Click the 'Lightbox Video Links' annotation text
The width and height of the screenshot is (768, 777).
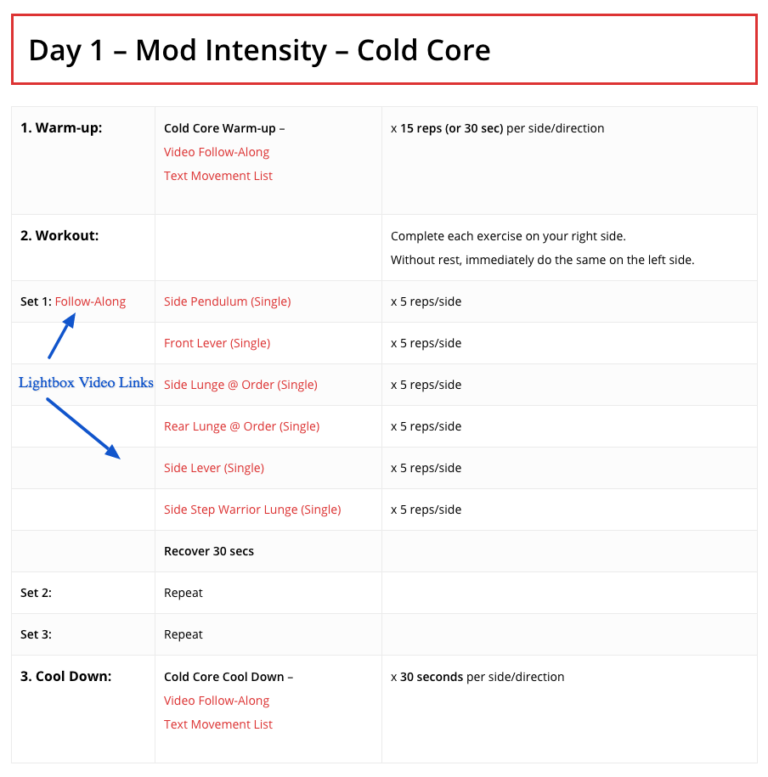coord(86,383)
